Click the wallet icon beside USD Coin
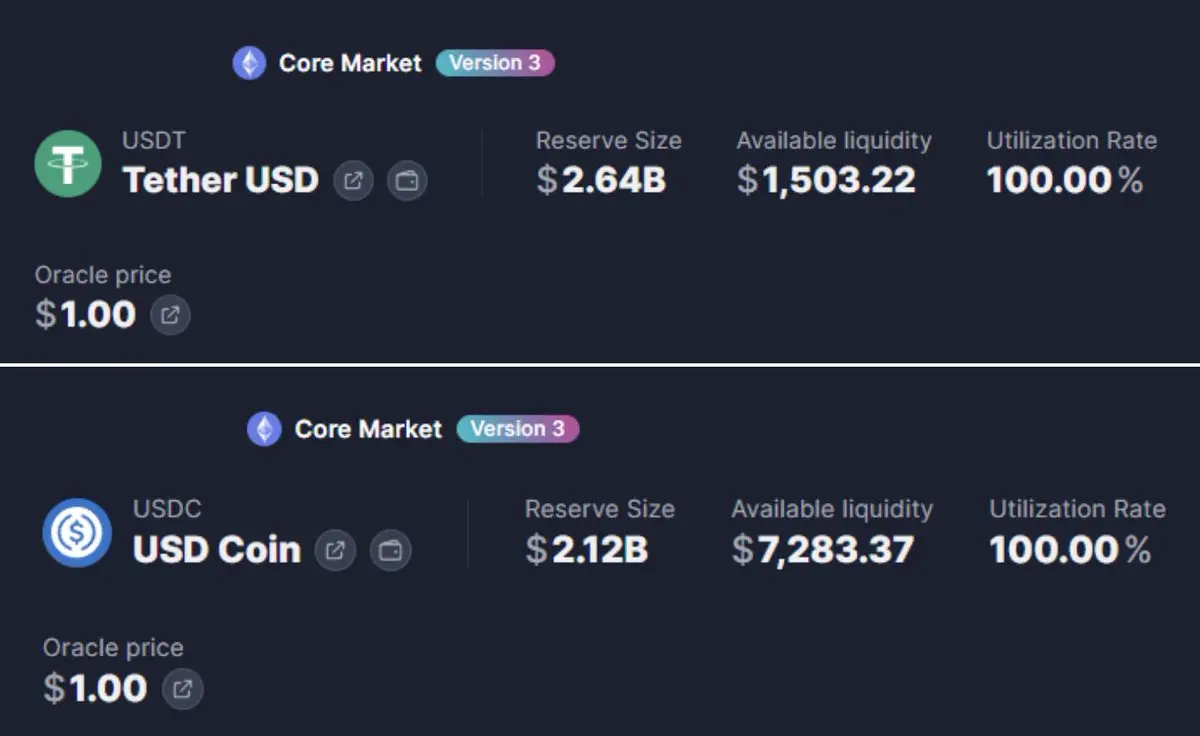 [390, 550]
